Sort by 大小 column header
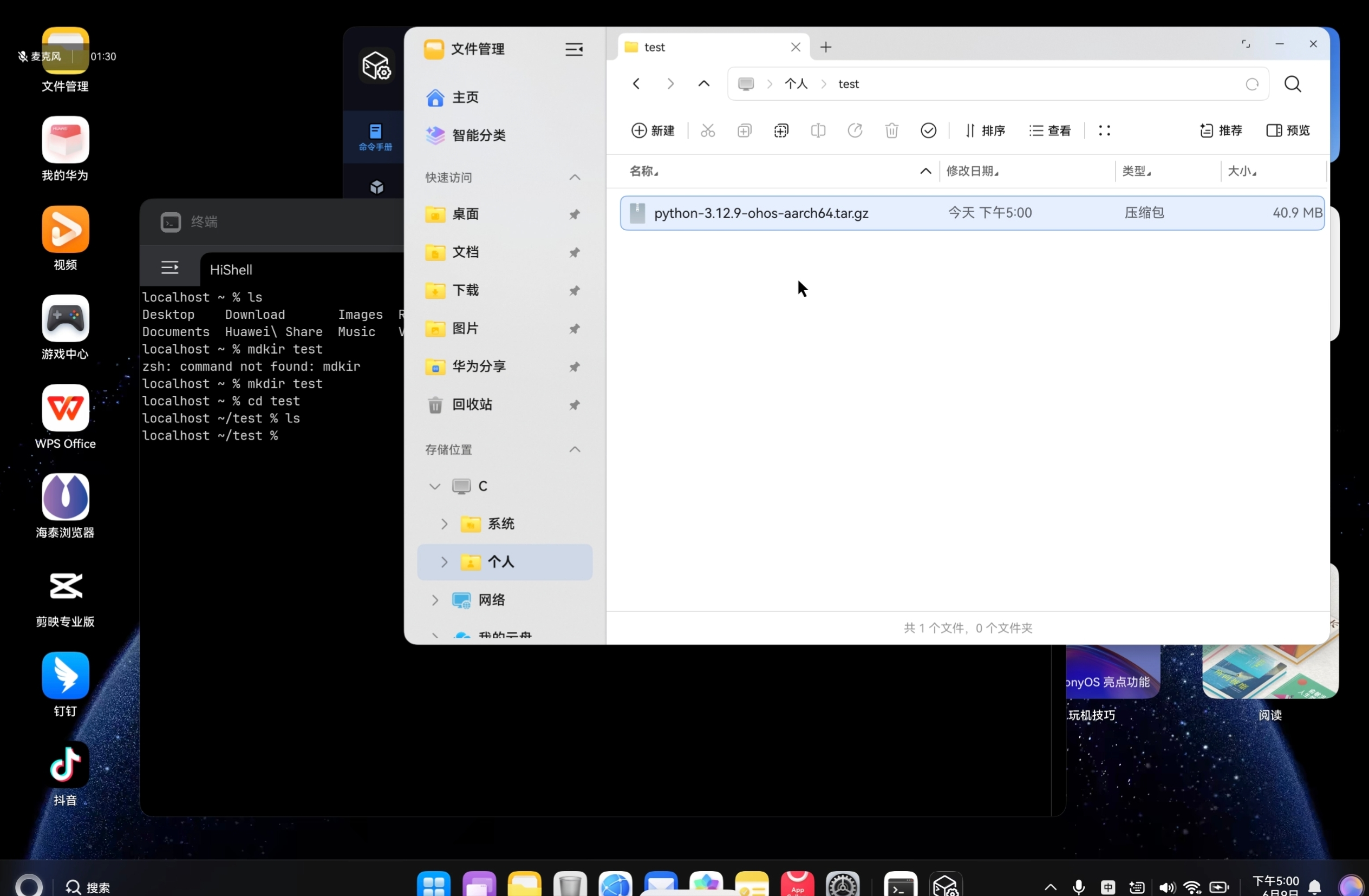Image resolution: width=1369 pixels, height=896 pixels. [x=1241, y=171]
